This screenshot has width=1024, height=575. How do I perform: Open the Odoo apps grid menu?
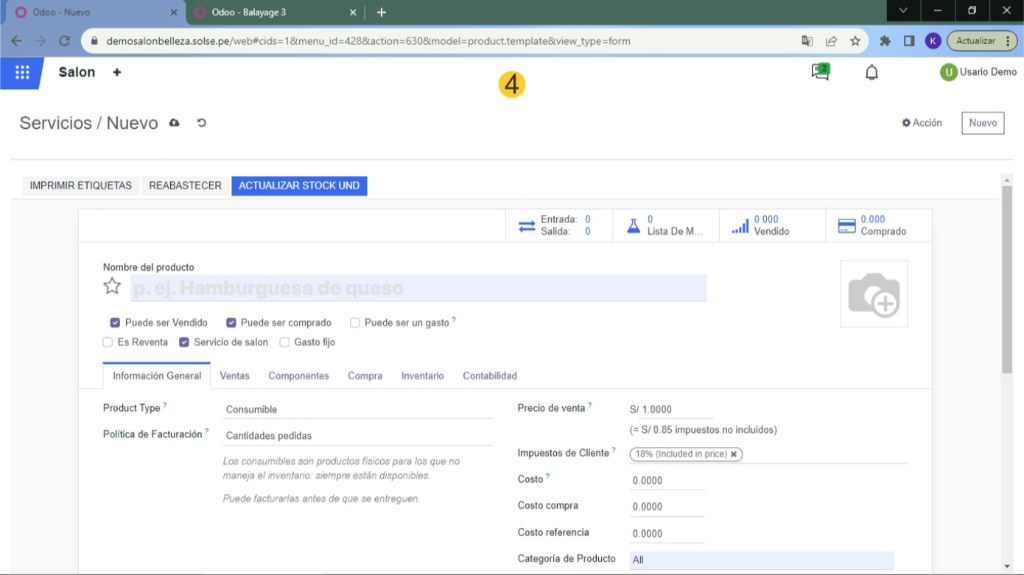pyautogui.click(x=22, y=73)
